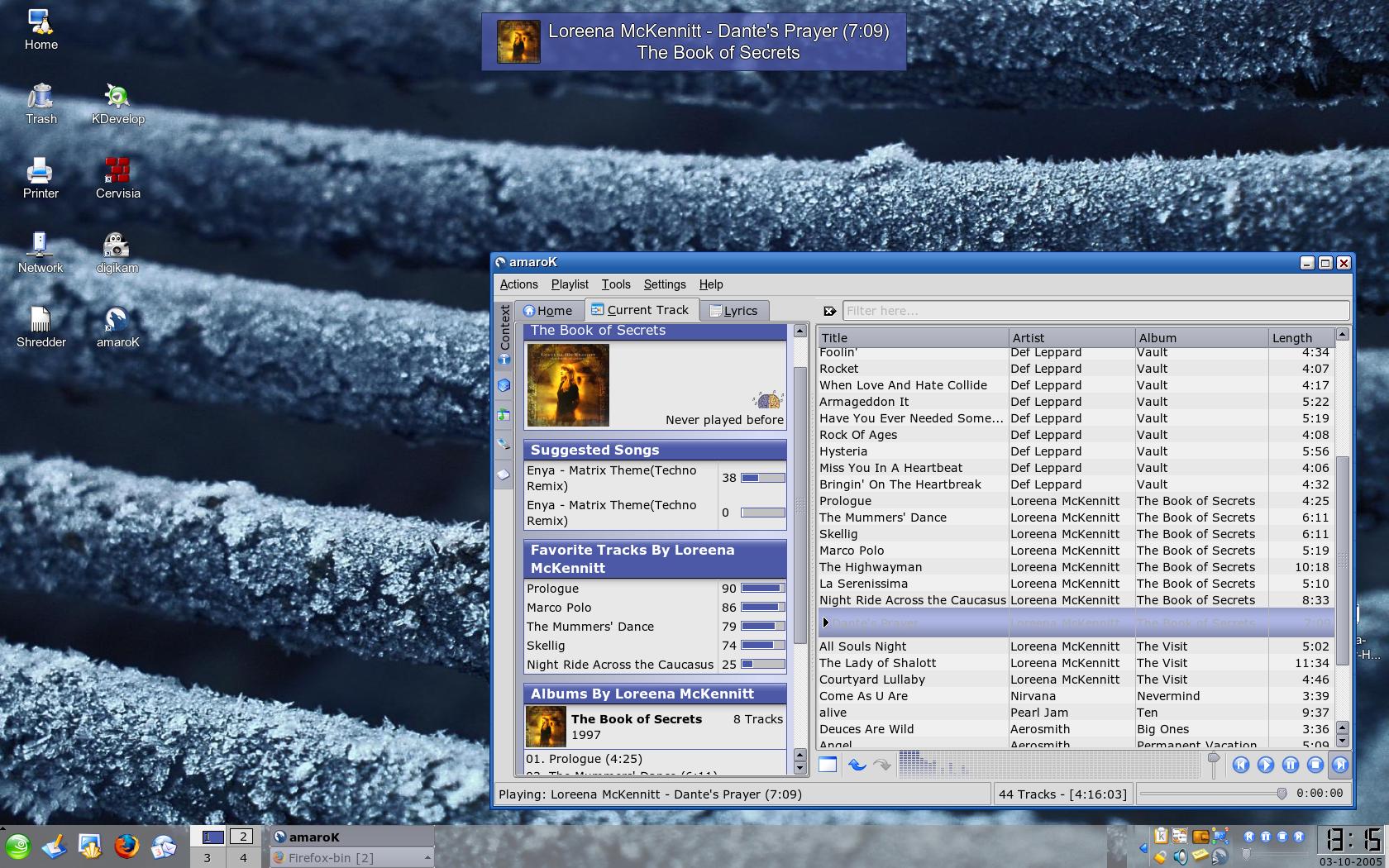Collapse The Book of Secrets context section header
Image resolution: width=1389 pixels, height=868 pixels.
coord(655,331)
